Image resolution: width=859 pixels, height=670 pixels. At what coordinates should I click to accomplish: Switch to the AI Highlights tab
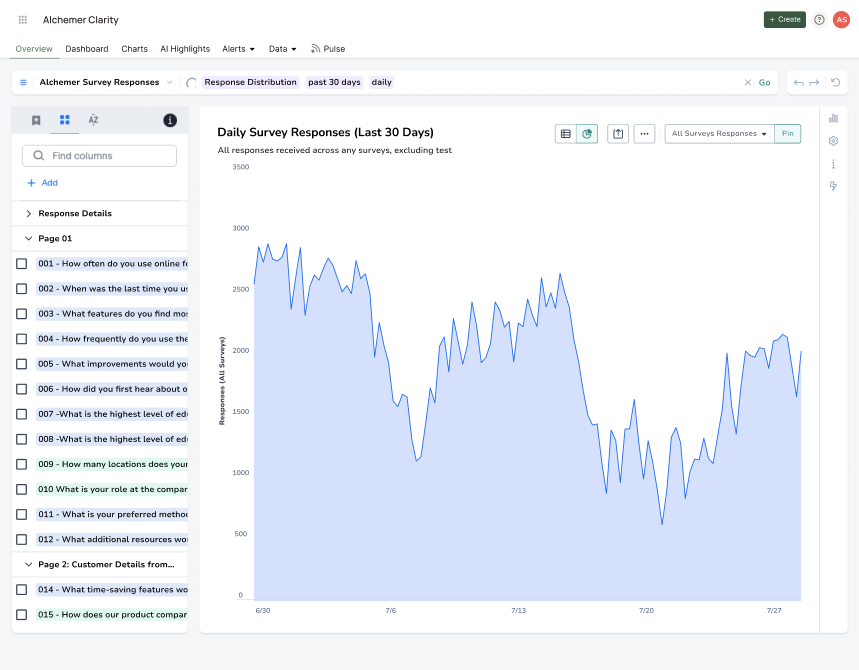(185, 49)
